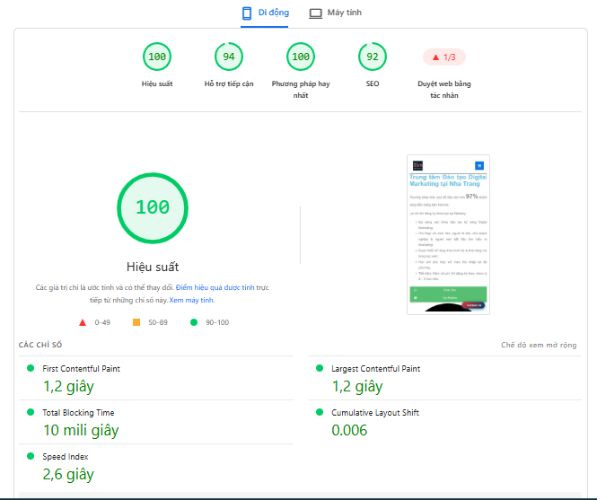This screenshot has height=500, width=600.
Task: Click green dot beside Largest Contentful Paint
Action: (x=319, y=368)
